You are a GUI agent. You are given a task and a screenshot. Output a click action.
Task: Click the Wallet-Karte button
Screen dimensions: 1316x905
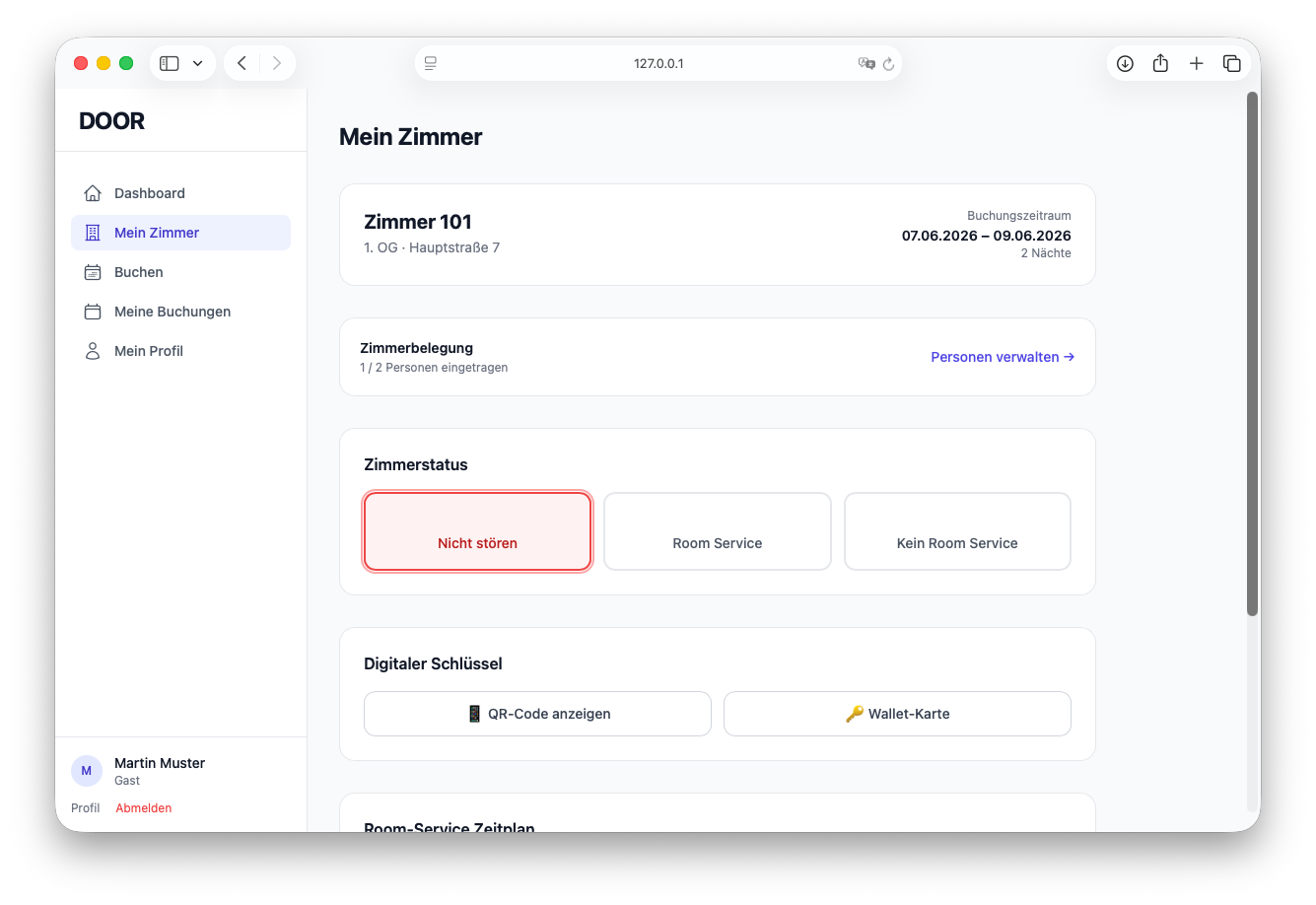(x=897, y=714)
